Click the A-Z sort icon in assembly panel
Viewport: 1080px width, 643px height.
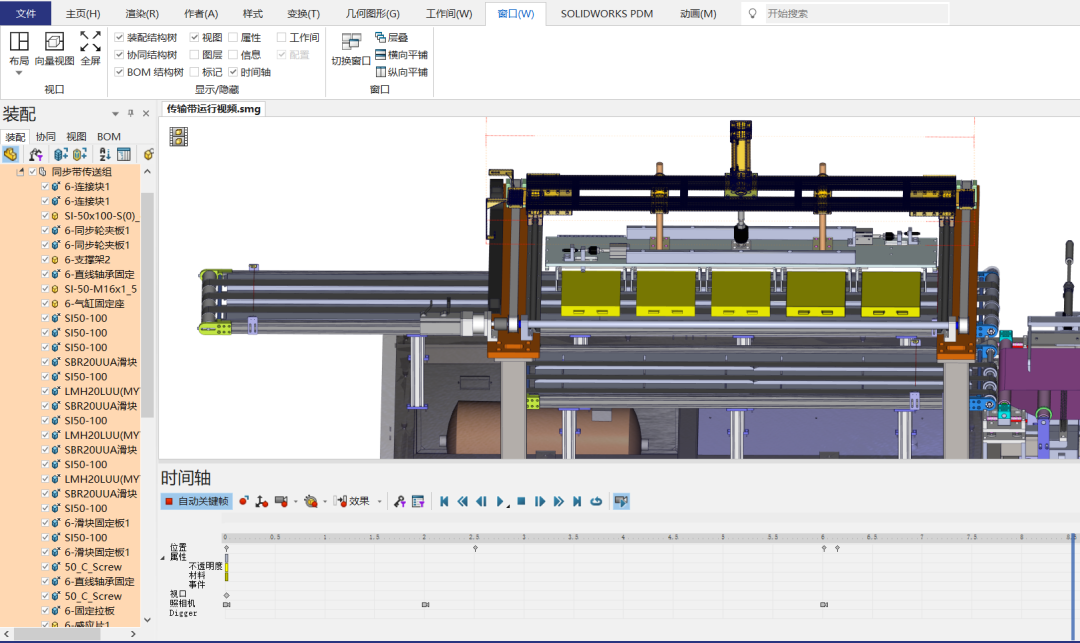[104, 154]
